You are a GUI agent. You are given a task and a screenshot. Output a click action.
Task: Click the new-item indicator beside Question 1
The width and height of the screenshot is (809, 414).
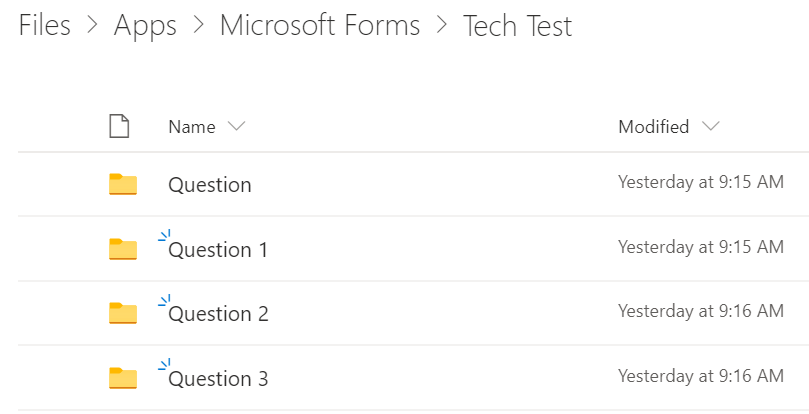[164, 236]
